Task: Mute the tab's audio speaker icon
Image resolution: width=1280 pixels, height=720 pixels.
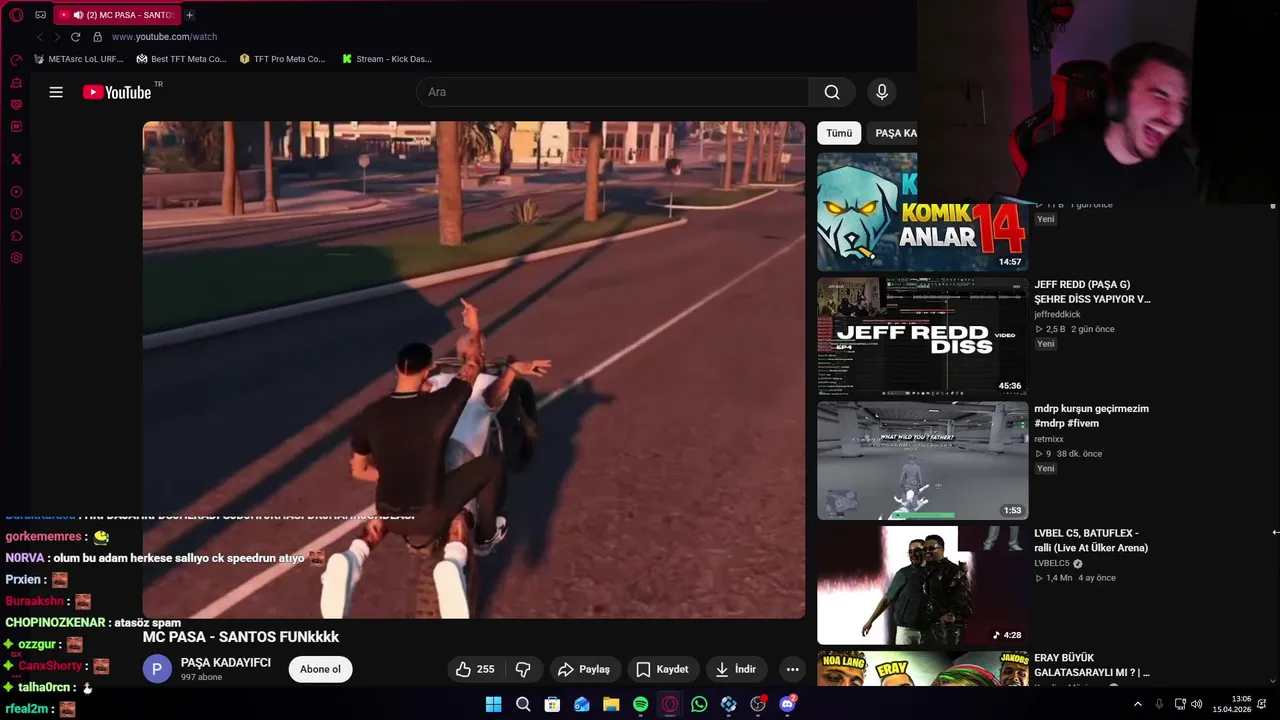Action: 78,15
